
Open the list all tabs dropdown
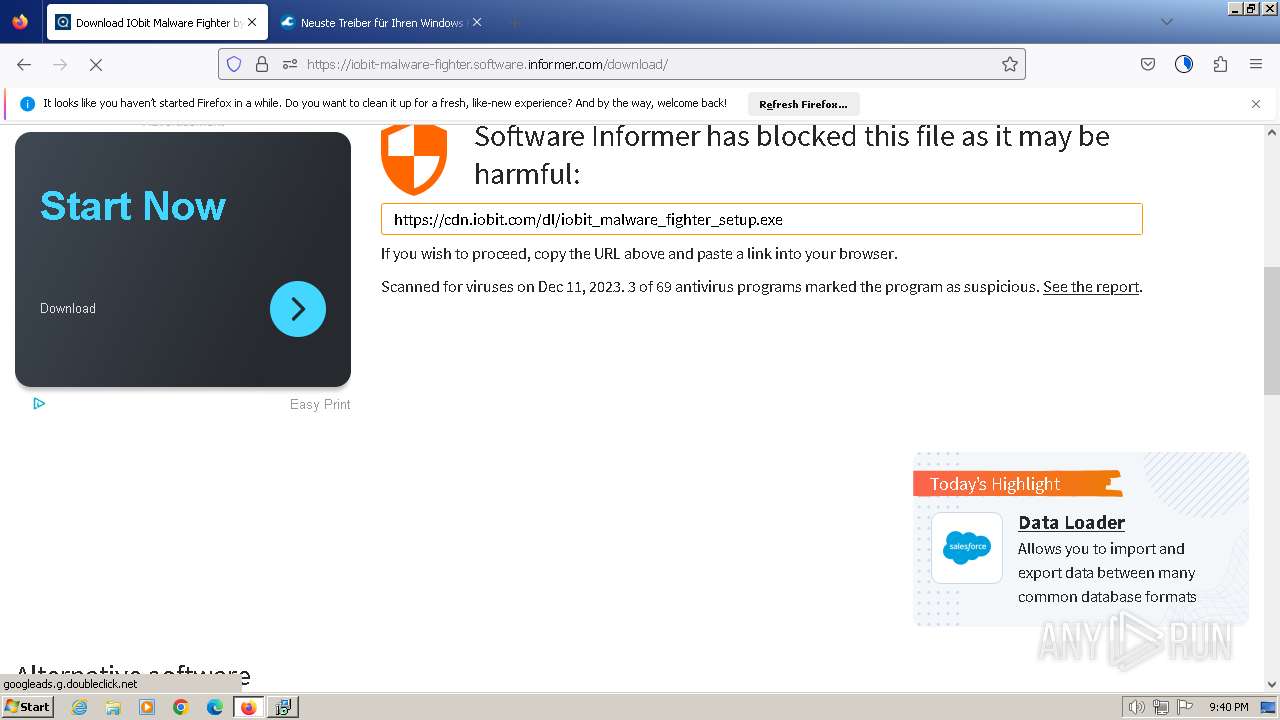click(1166, 22)
